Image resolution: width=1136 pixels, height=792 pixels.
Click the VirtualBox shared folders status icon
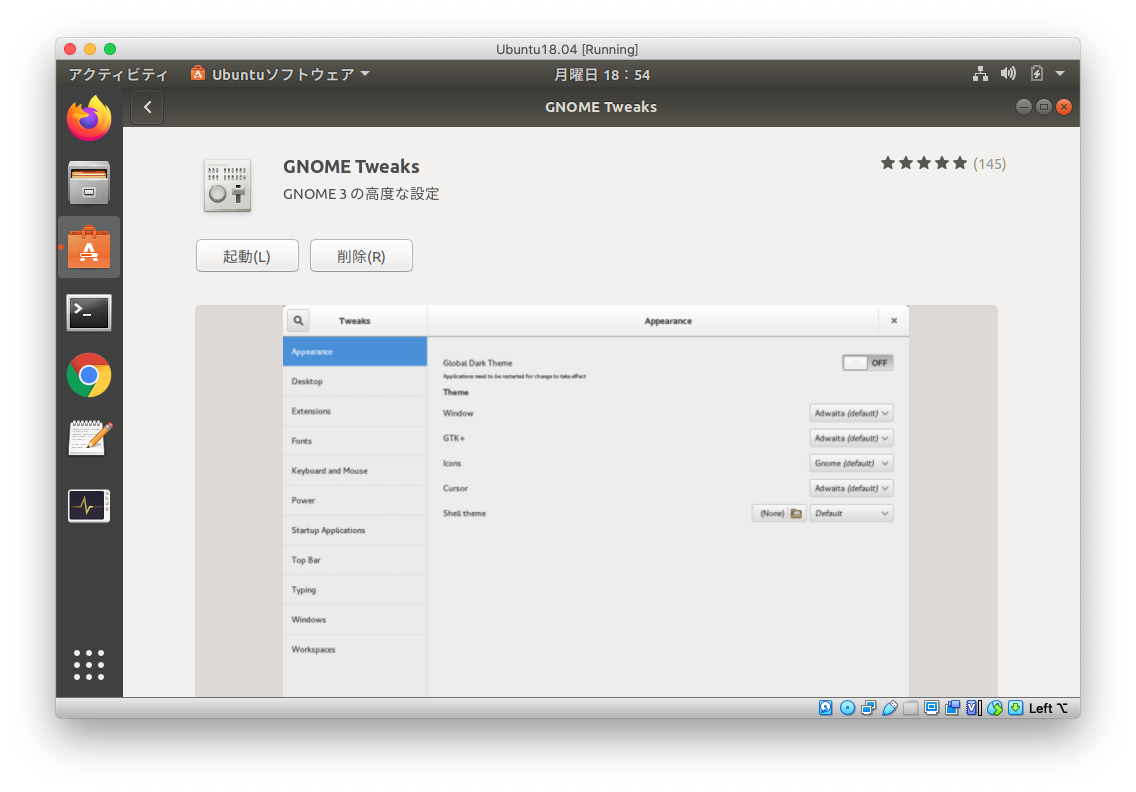point(911,708)
